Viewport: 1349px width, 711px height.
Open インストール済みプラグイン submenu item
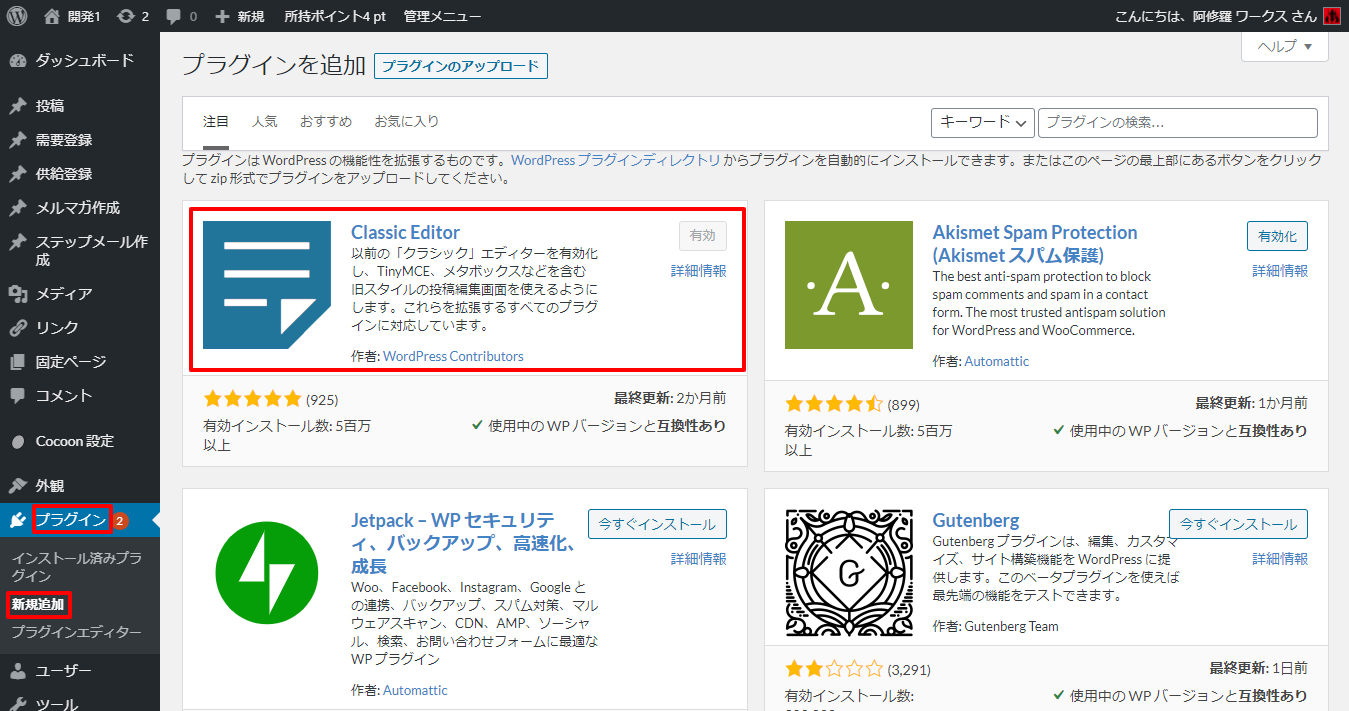tap(77, 567)
